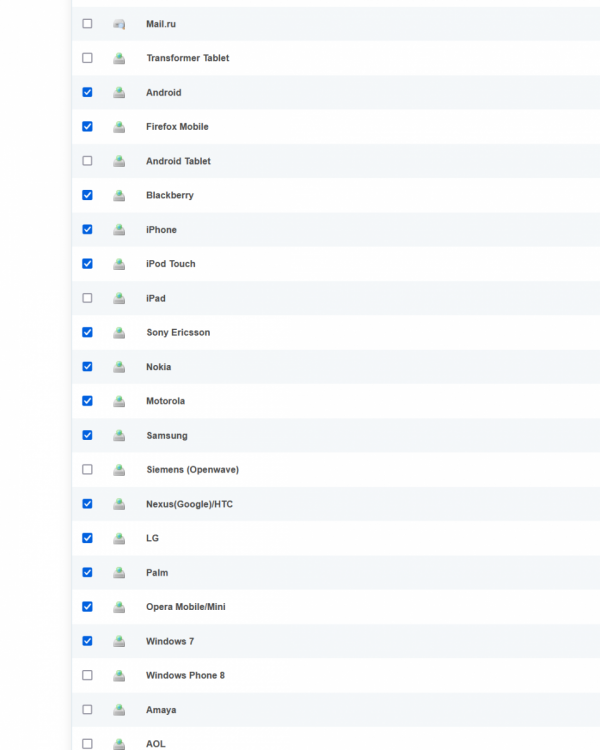
Task: Click the device icon beside iPad
Action: tap(119, 298)
